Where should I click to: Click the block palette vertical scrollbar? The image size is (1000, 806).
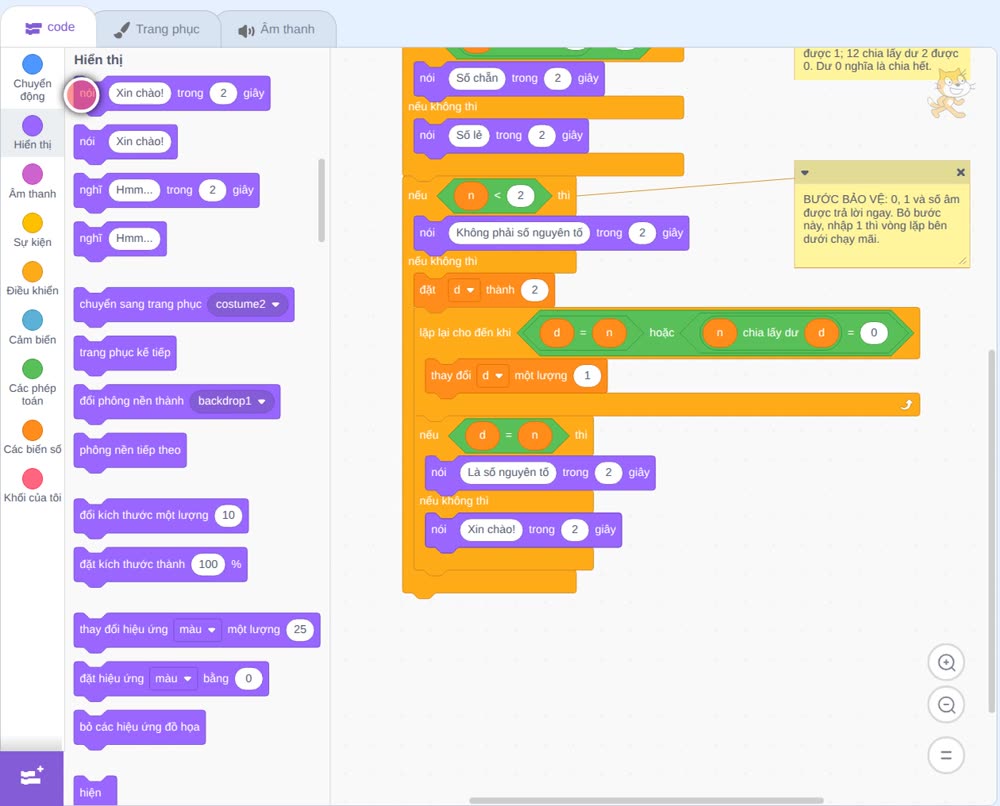click(321, 200)
